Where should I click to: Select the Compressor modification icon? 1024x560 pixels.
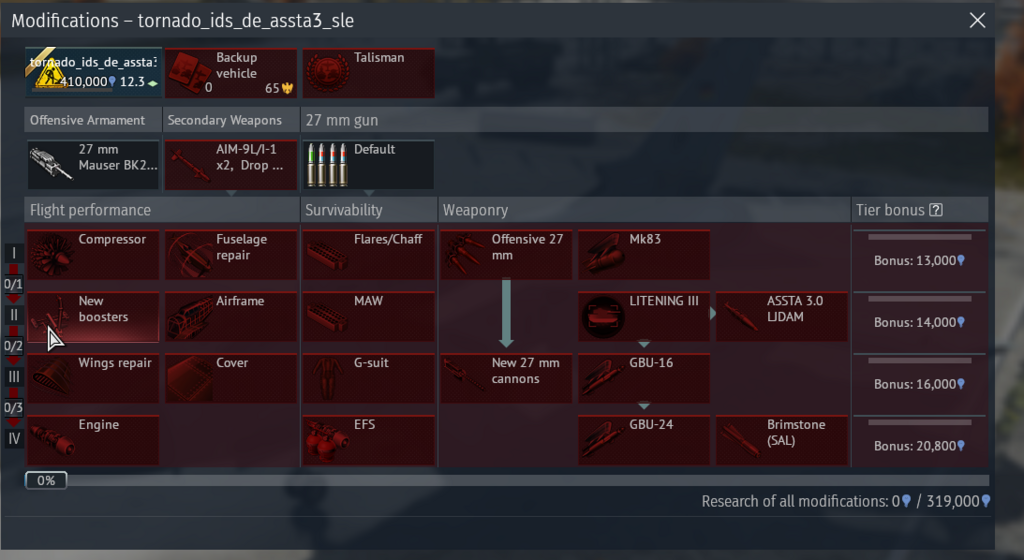coord(52,254)
